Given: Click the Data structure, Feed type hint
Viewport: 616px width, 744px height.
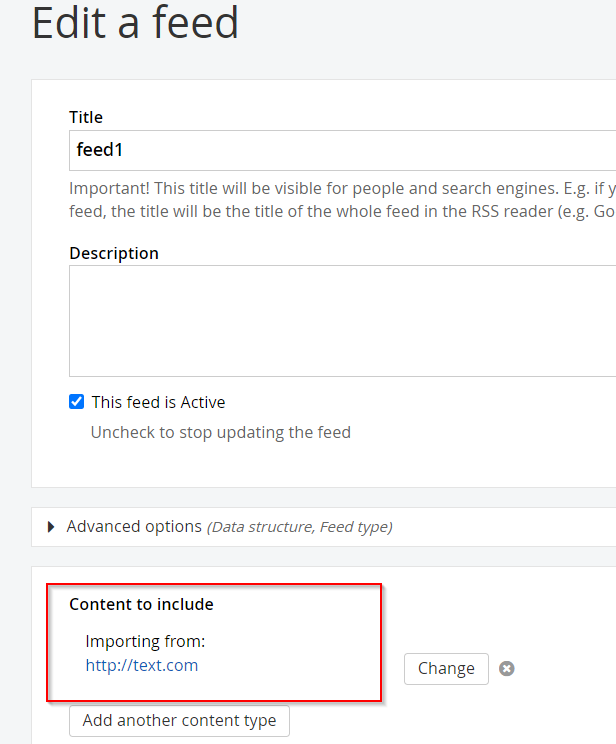Looking at the screenshot, I should [x=299, y=527].
